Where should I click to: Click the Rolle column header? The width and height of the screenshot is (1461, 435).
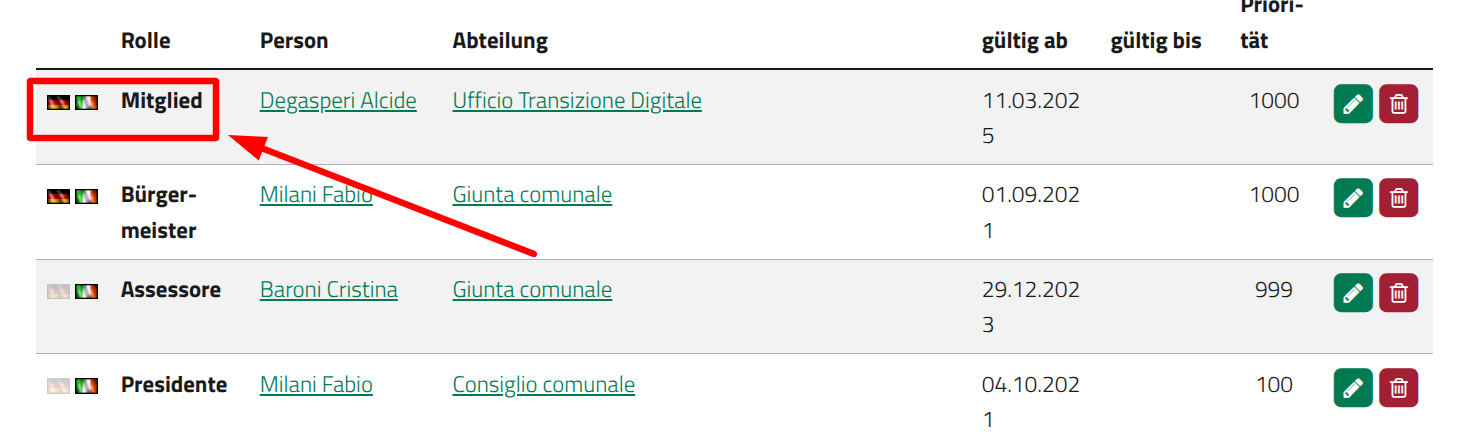pos(146,41)
